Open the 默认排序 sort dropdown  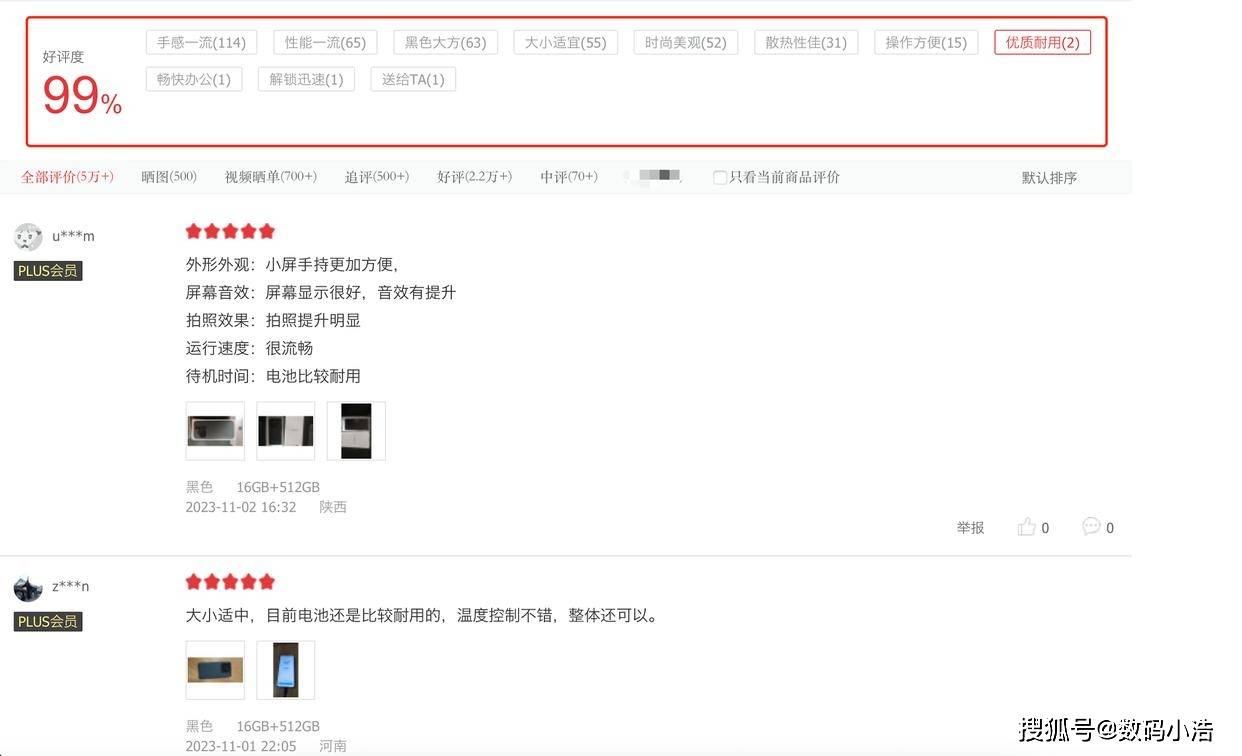pos(1049,177)
